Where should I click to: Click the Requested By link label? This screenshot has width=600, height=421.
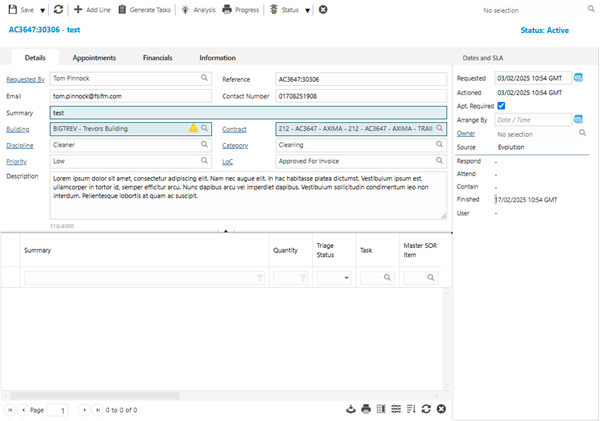pyautogui.click(x=25, y=78)
